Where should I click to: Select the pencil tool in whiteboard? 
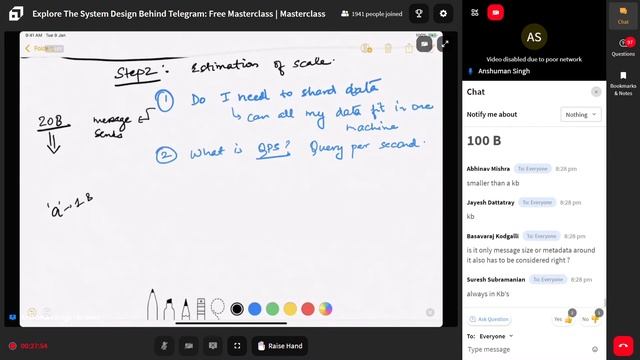(x=185, y=309)
